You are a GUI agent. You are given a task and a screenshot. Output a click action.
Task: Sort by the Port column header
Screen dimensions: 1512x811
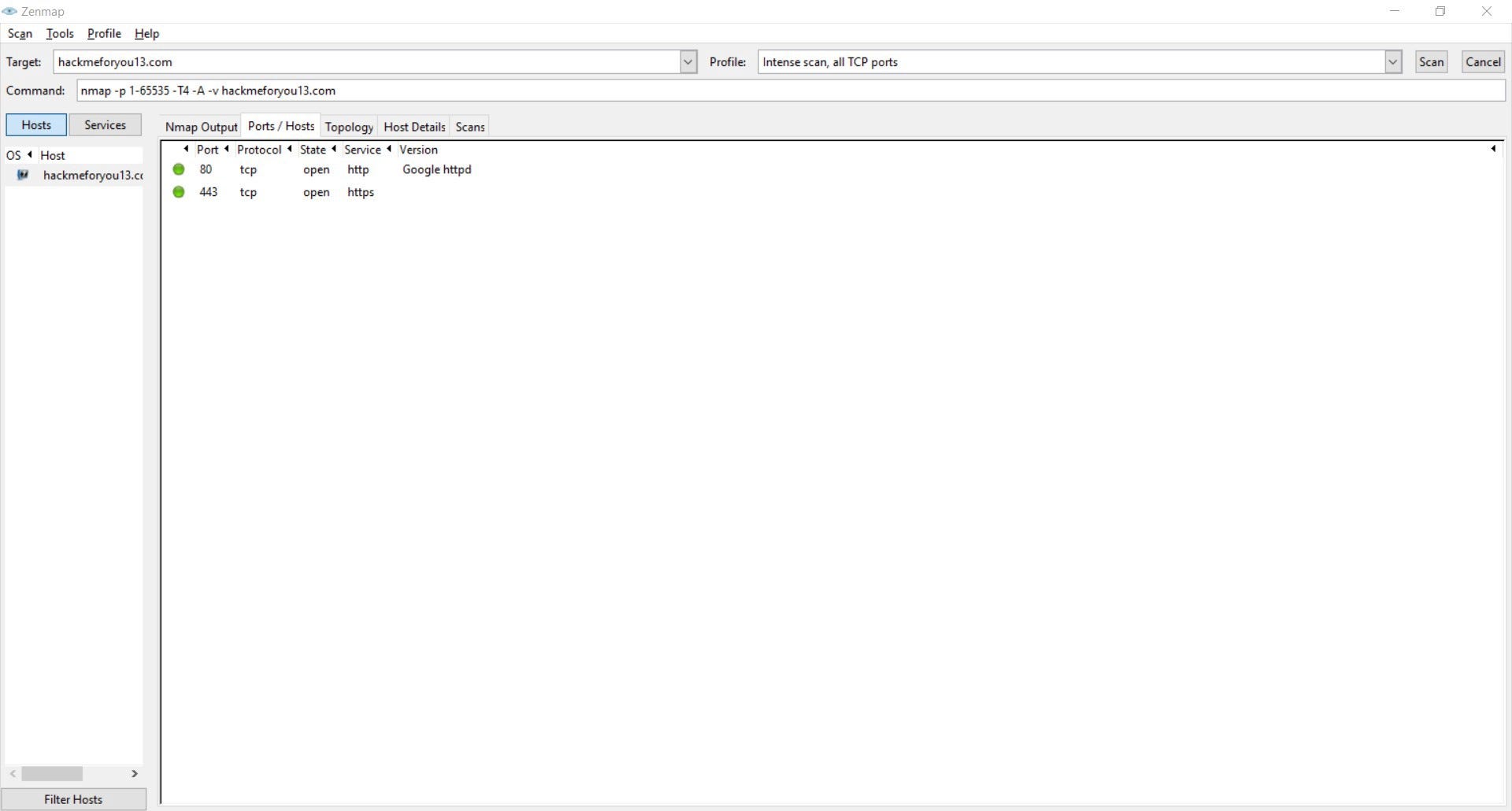[207, 150]
